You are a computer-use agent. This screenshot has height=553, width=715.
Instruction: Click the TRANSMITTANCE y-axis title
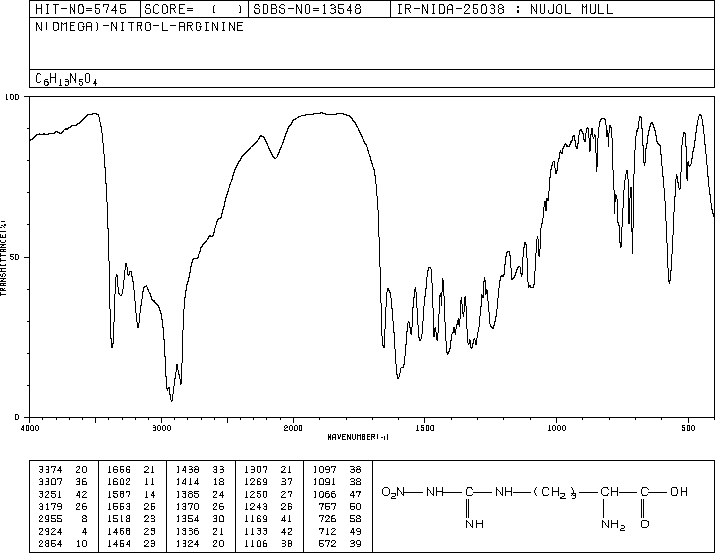click(x=3, y=258)
